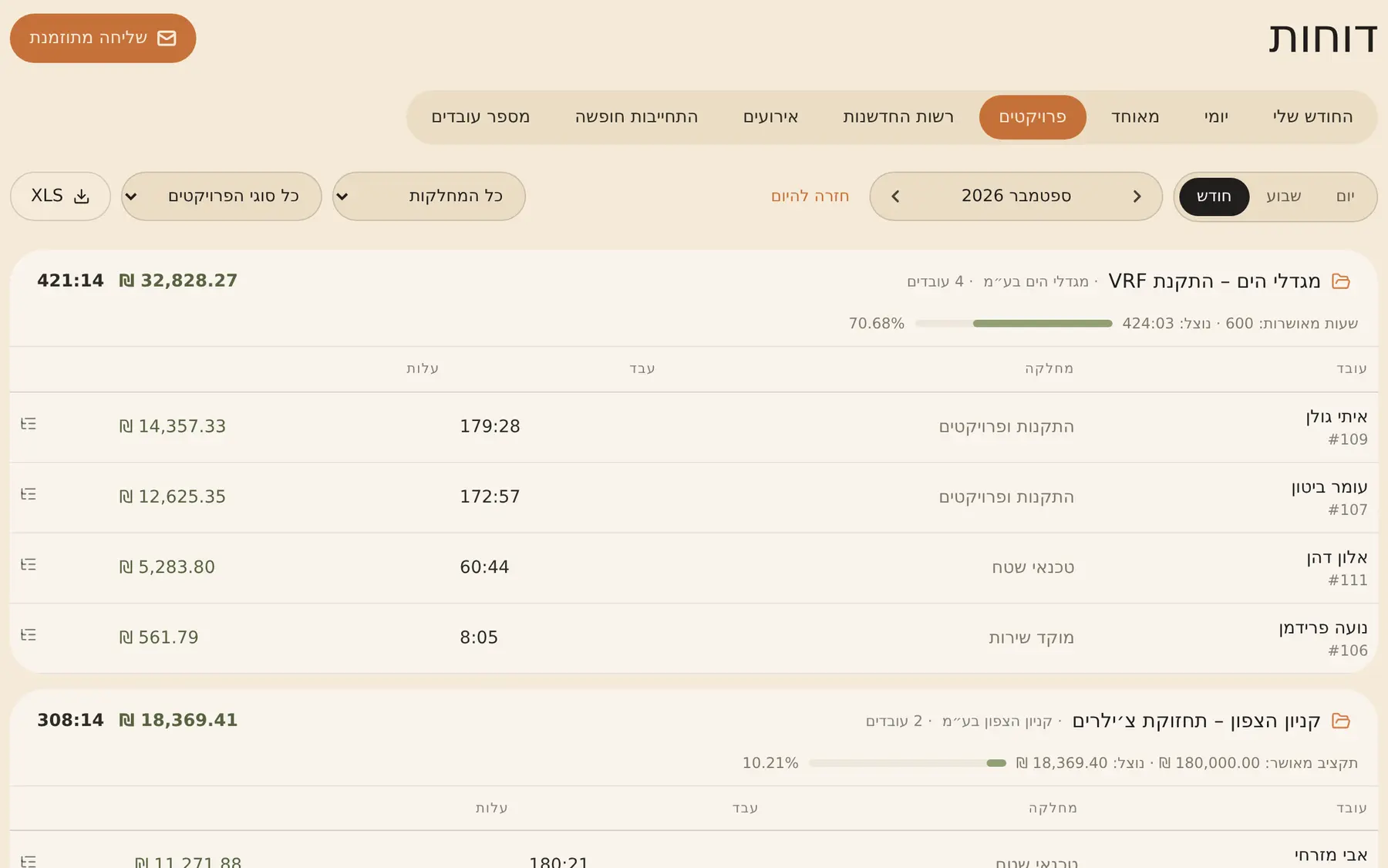This screenshot has height=868, width=1388.
Task: Switch to אירועים tab
Action: pos(770,117)
